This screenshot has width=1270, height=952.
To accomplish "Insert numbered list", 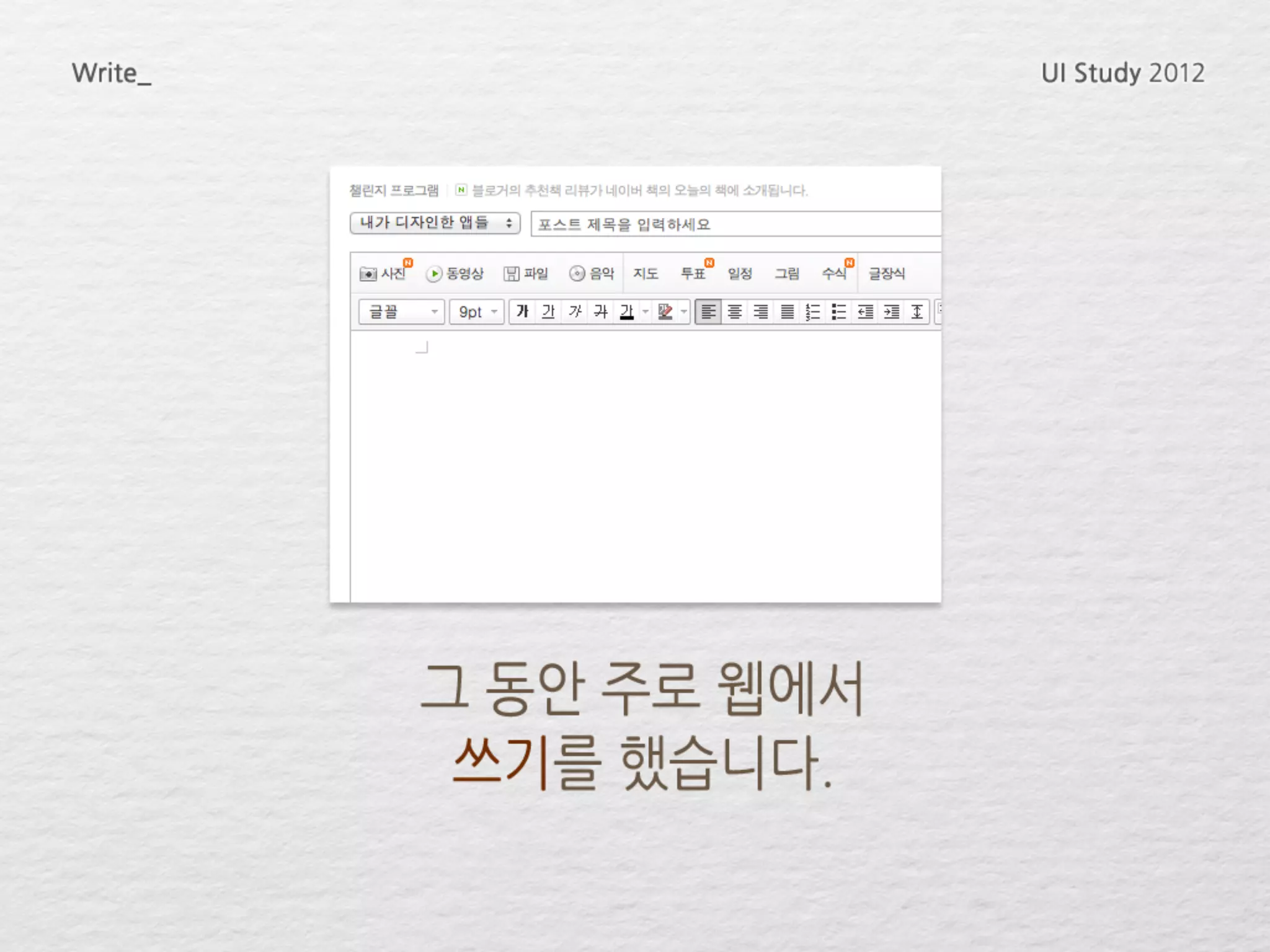I will point(812,311).
